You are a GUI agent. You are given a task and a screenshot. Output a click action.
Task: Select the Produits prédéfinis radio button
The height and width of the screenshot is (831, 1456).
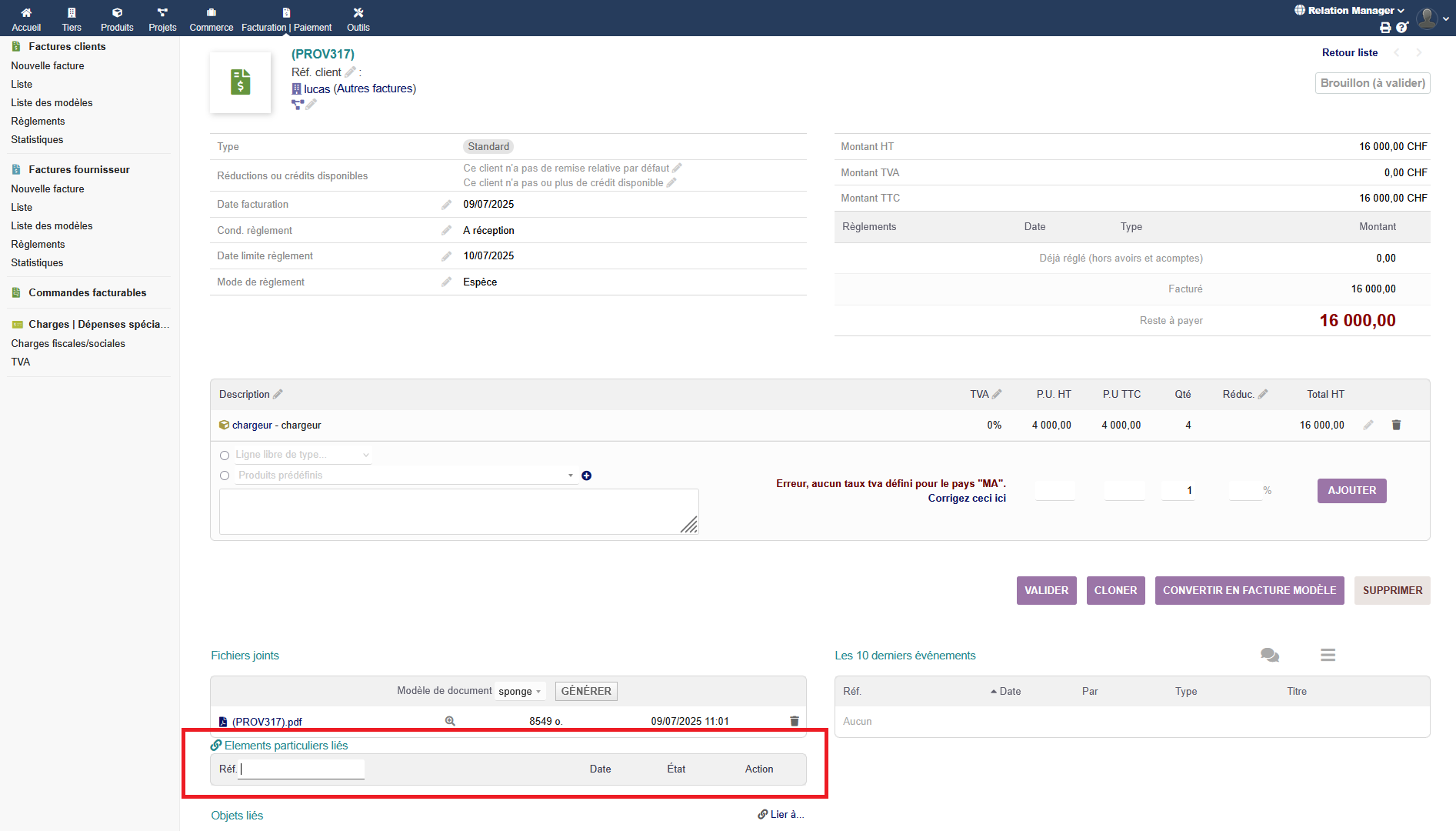tap(225, 476)
